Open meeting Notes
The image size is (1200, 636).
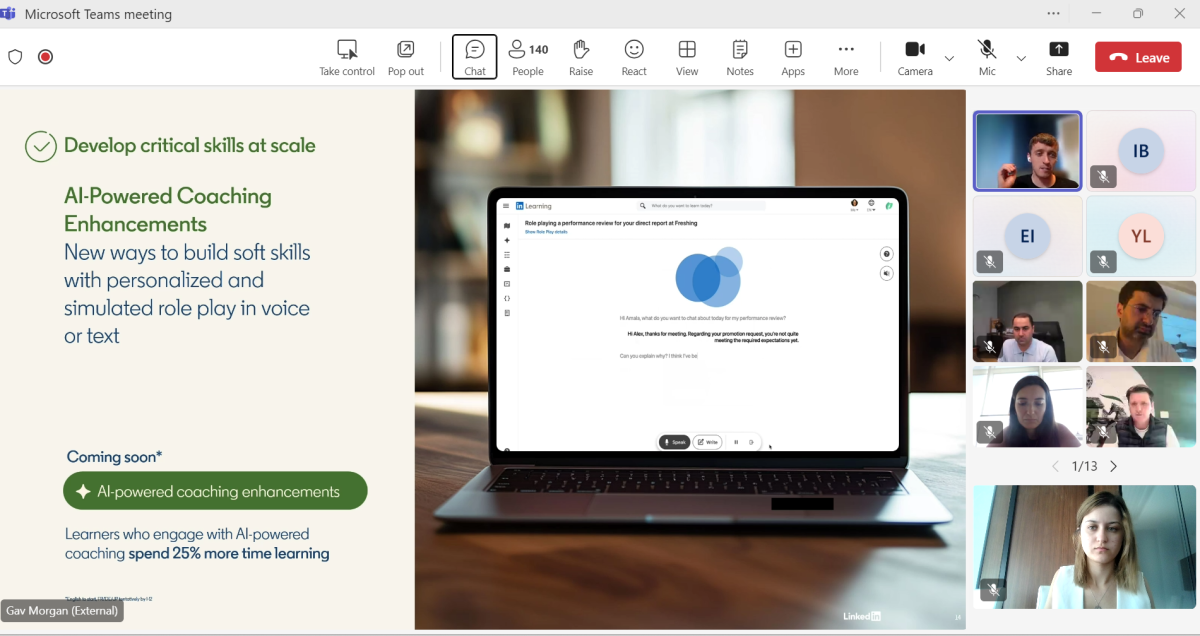click(x=740, y=57)
